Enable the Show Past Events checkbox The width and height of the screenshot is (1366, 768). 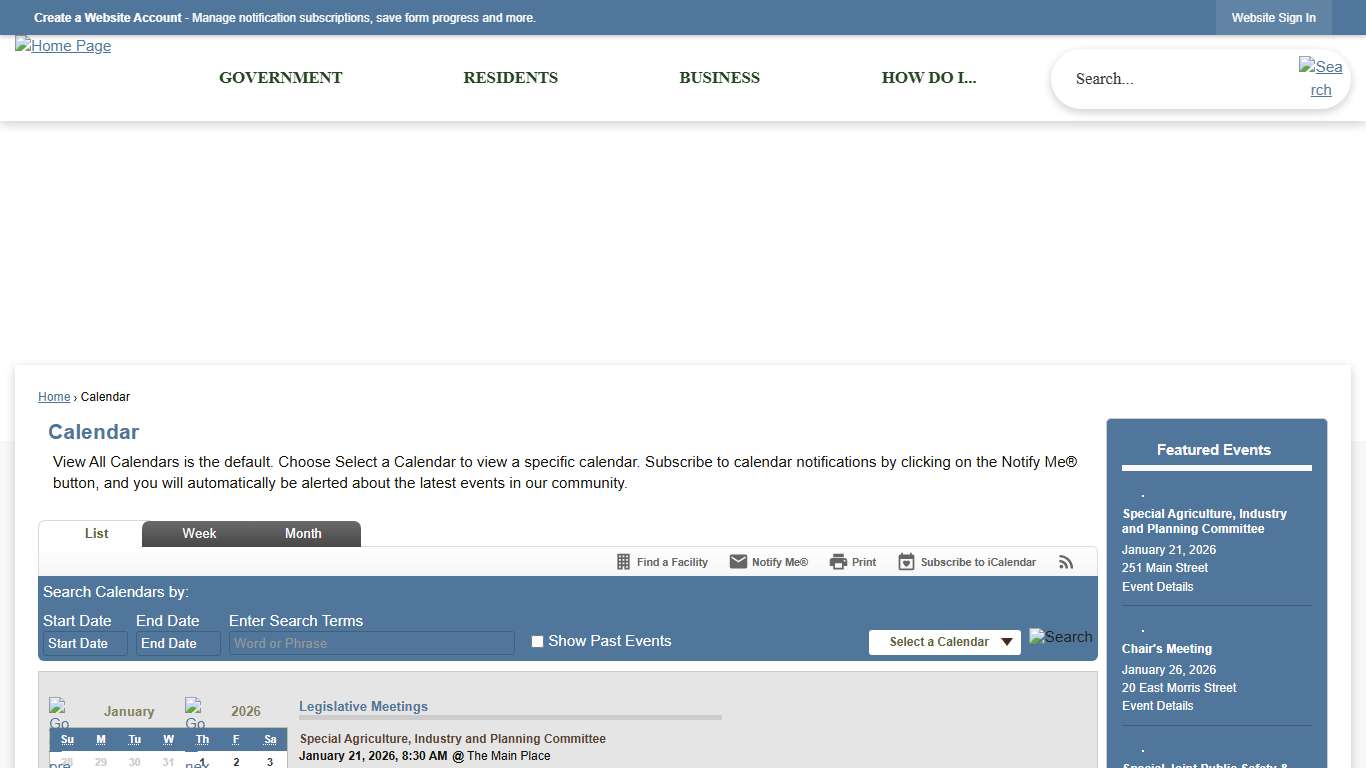[537, 640]
